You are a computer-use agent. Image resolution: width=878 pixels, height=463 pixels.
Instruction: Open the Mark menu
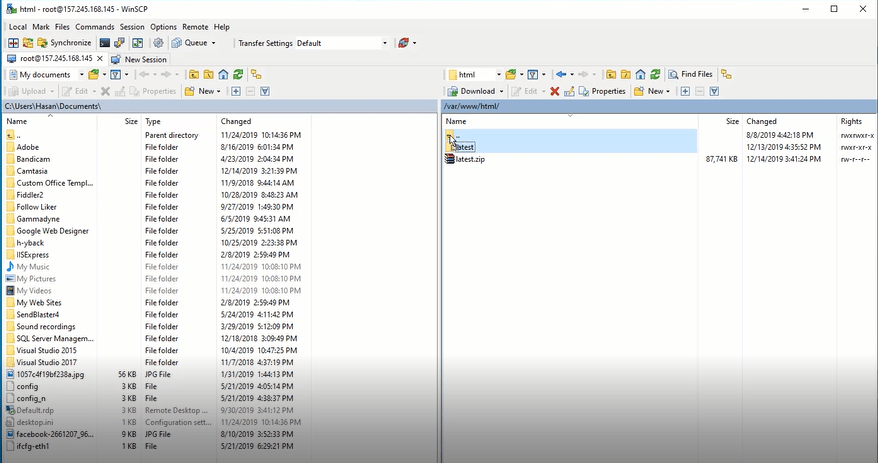tap(41, 27)
